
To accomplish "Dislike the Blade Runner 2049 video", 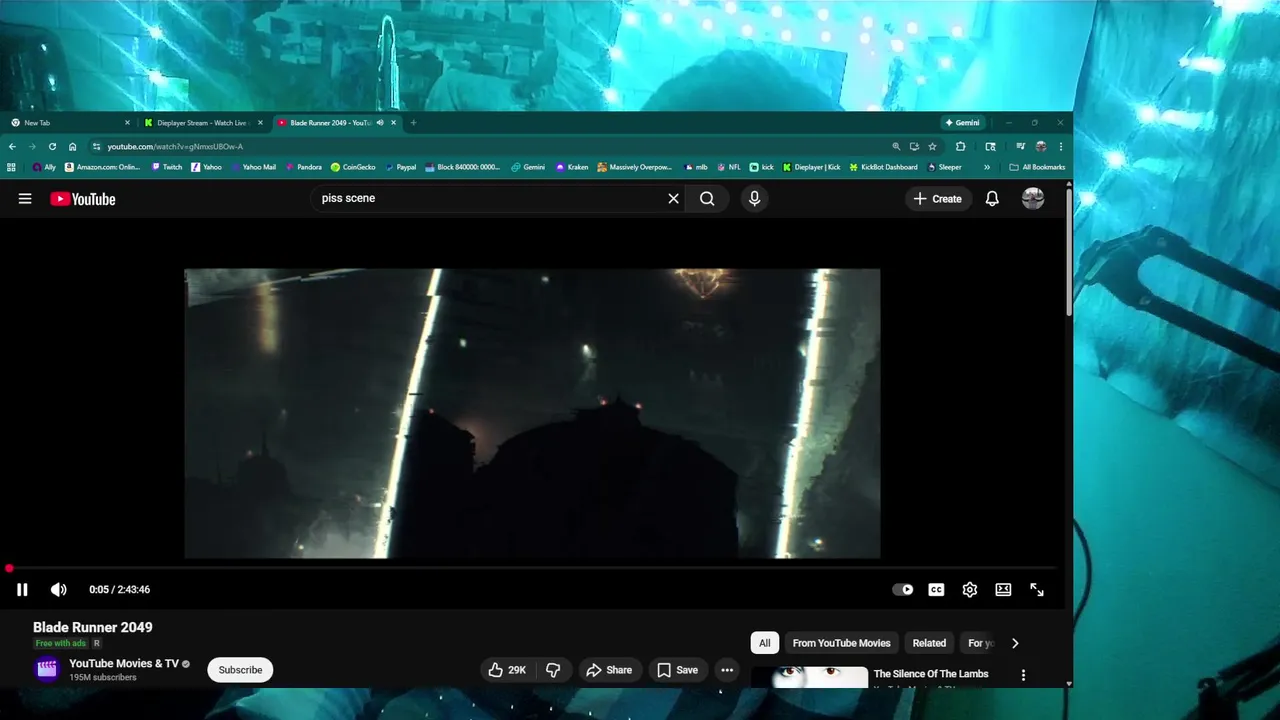I will point(553,670).
